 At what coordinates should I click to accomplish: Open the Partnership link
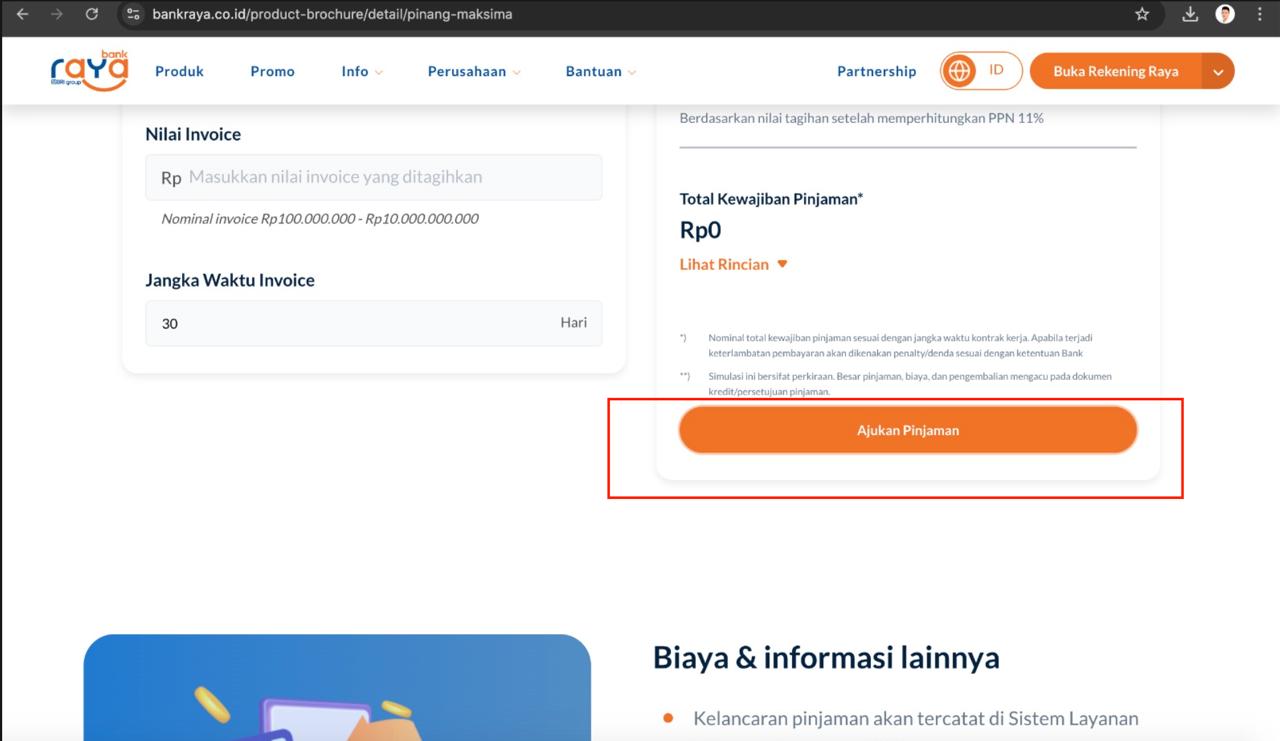[x=876, y=71]
